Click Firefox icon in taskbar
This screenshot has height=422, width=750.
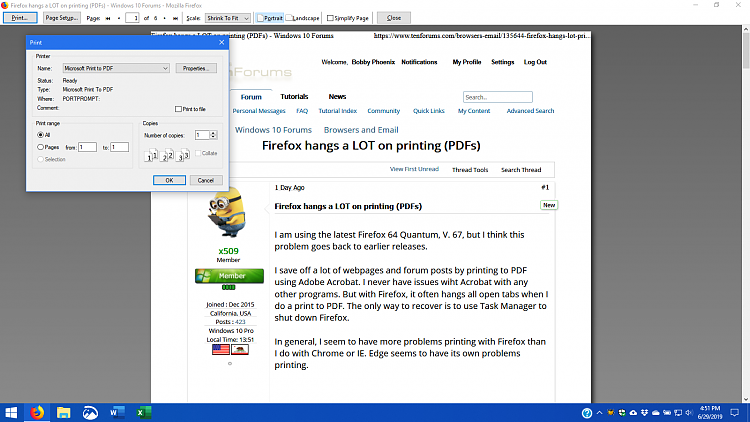pos(37,412)
